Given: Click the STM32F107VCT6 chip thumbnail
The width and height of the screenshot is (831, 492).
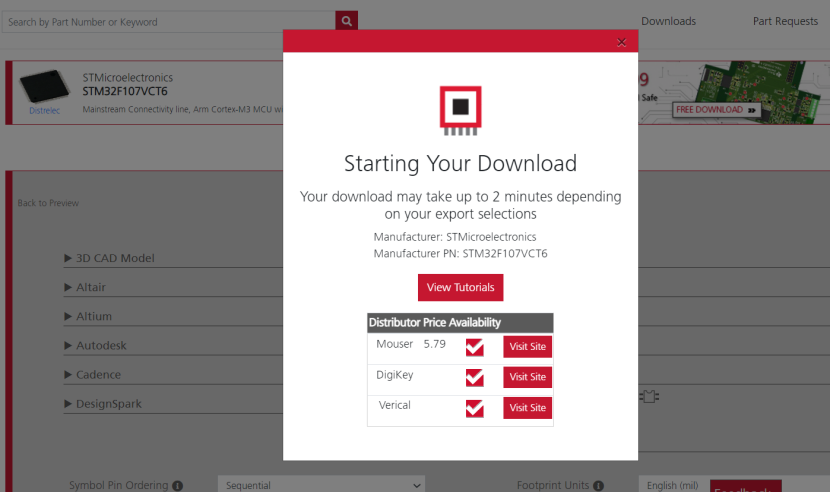Looking at the screenshot, I should [45, 85].
